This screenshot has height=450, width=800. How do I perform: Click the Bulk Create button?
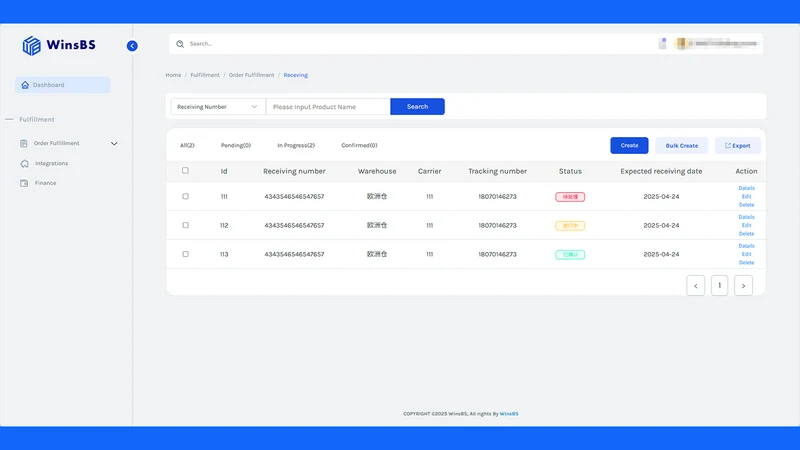682,145
